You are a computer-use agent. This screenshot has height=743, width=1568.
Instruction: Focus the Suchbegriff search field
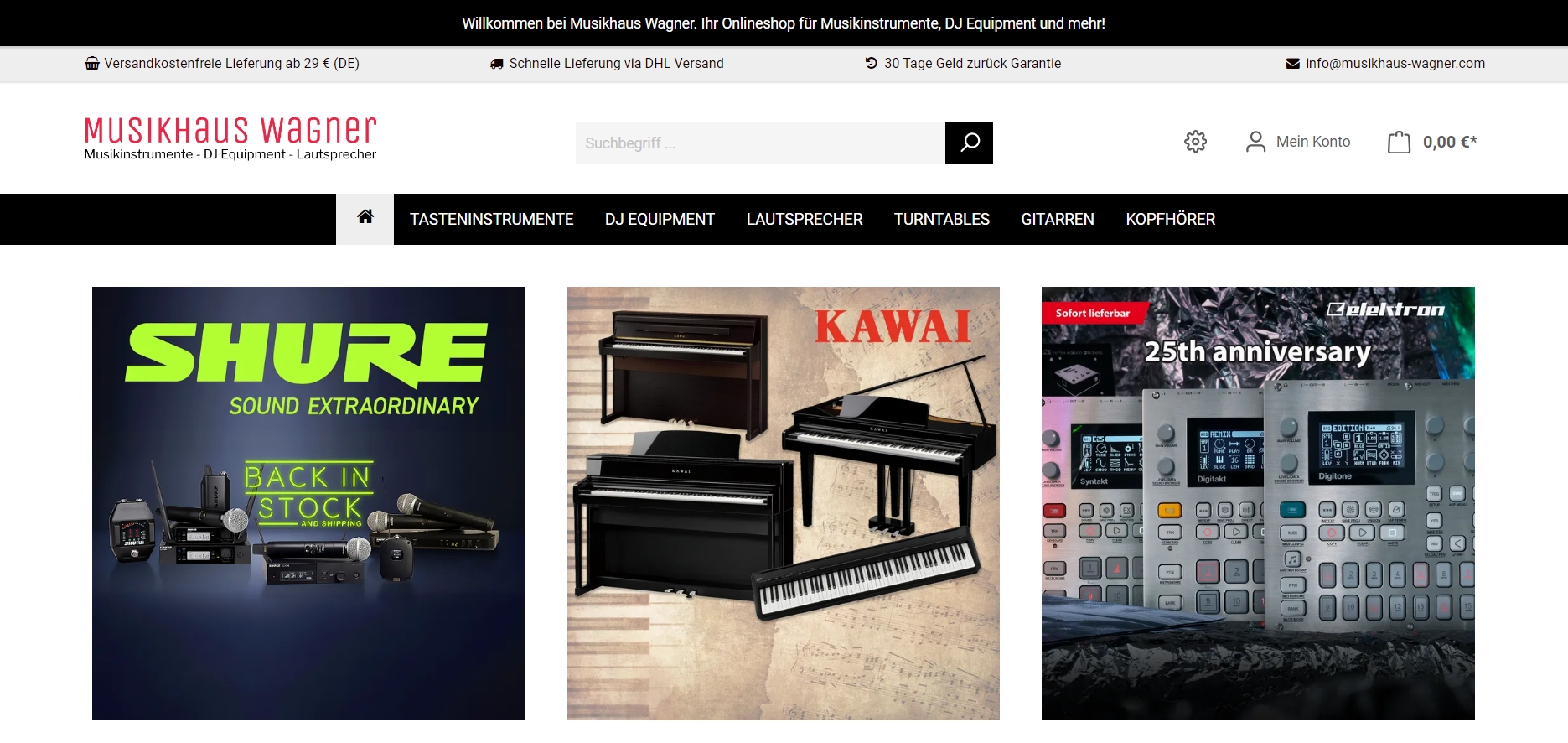tap(760, 143)
